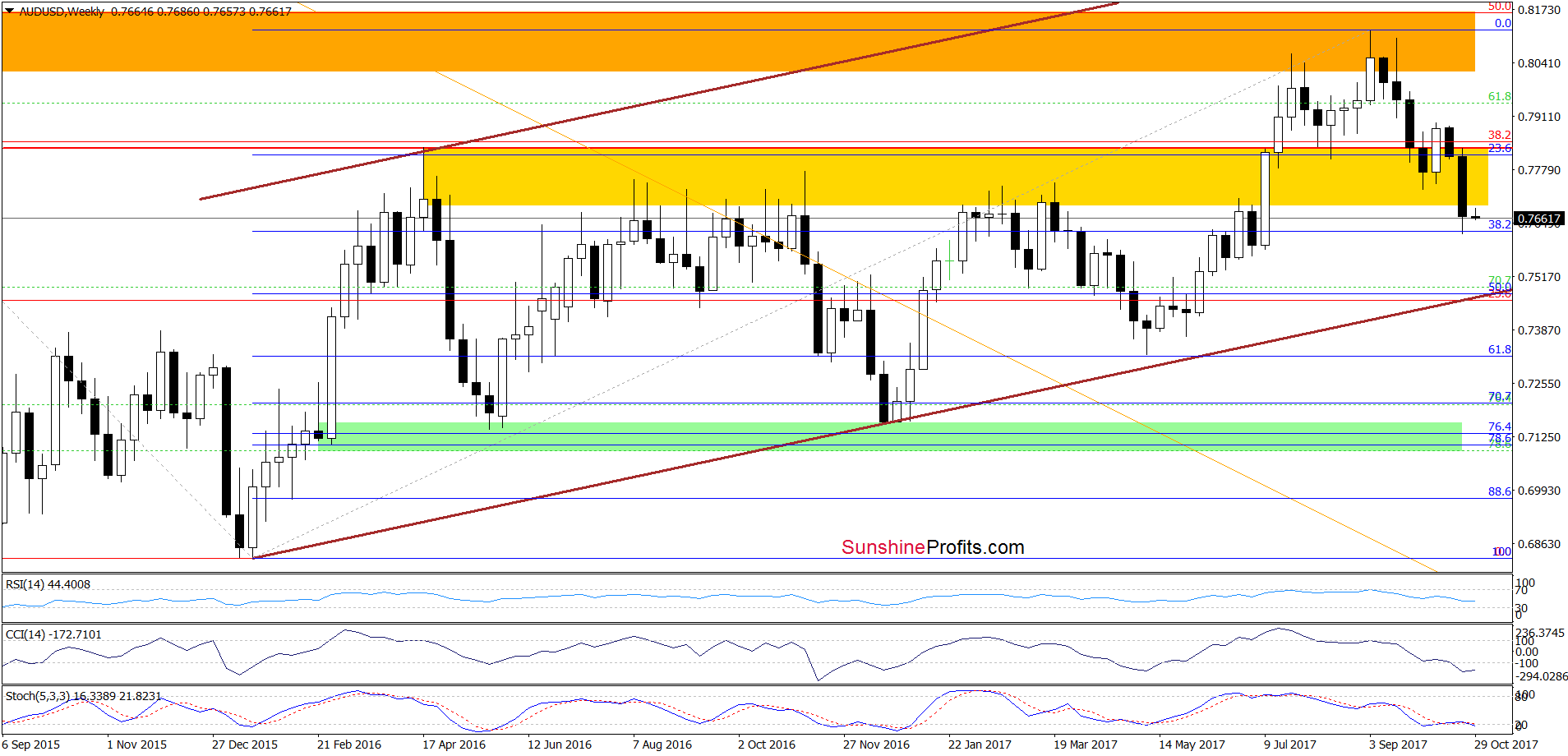Image resolution: width=1568 pixels, height=756 pixels.
Task: Click the 0.75170 price axis label
Action: pyautogui.click(x=1538, y=277)
